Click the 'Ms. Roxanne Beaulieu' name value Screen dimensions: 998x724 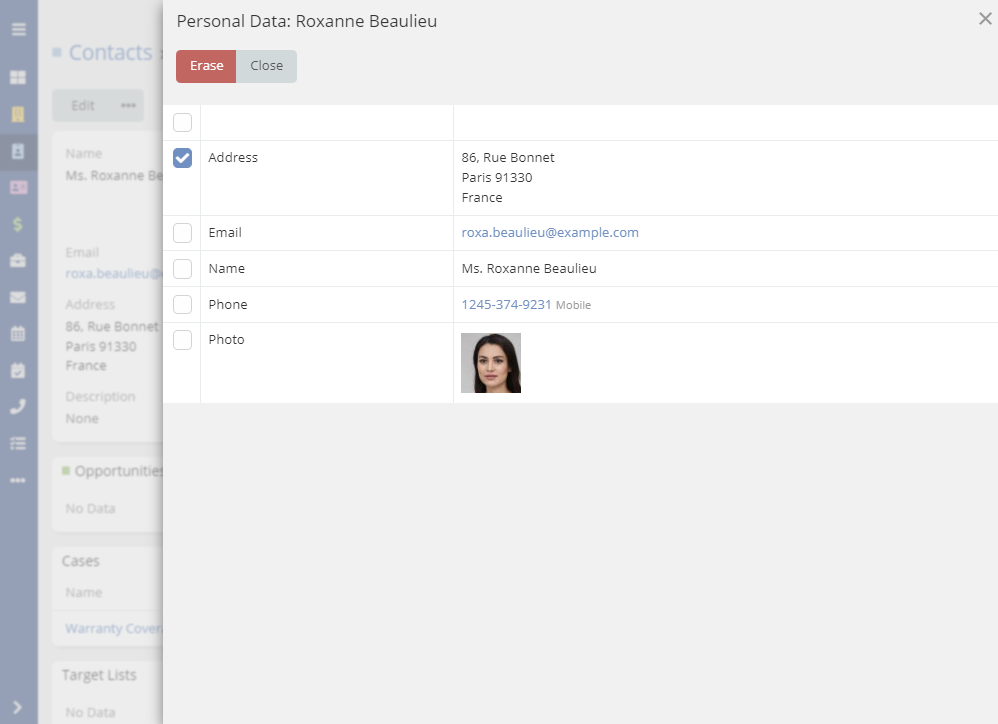point(529,268)
